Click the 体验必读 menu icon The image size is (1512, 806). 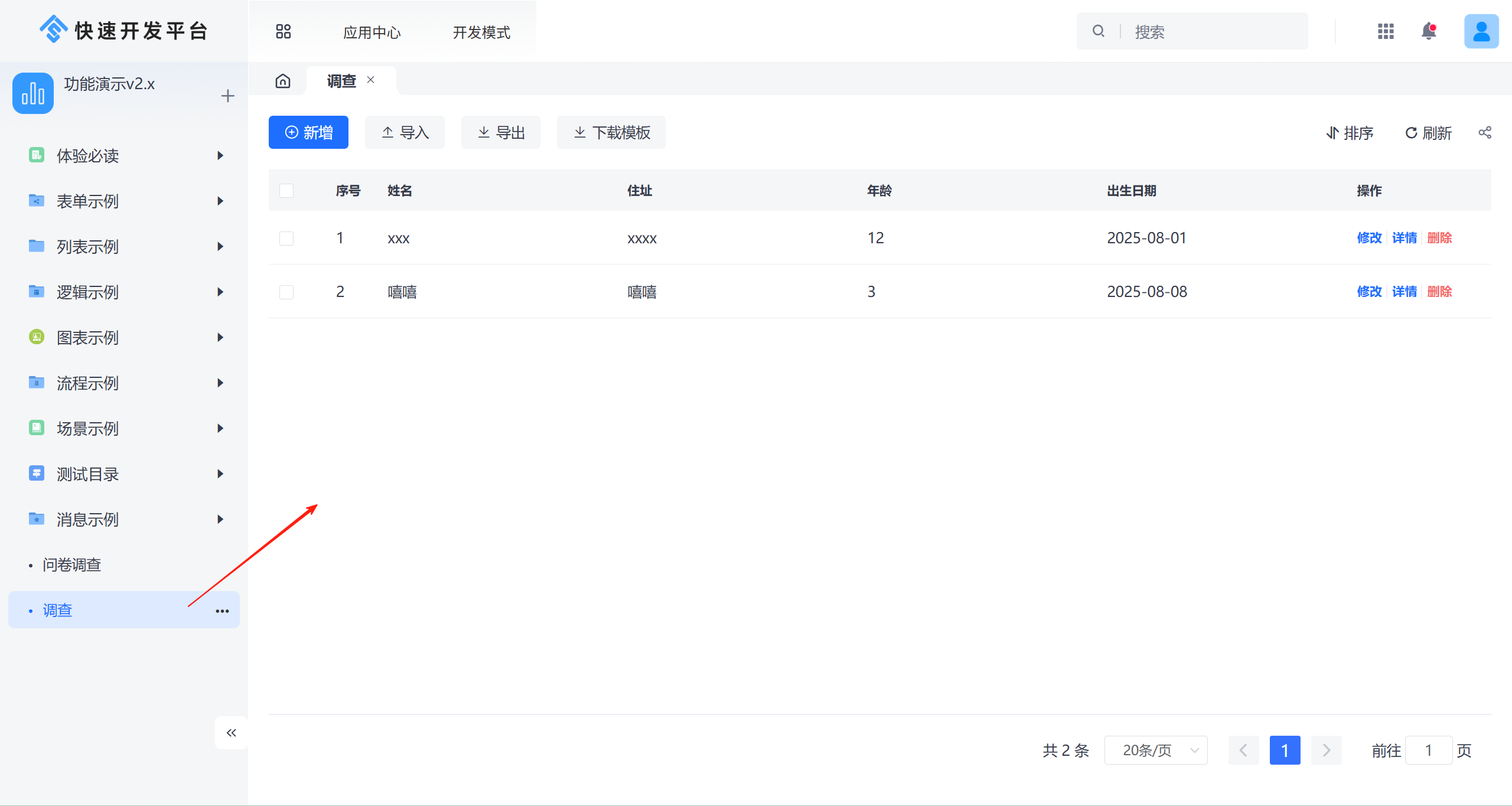37,155
